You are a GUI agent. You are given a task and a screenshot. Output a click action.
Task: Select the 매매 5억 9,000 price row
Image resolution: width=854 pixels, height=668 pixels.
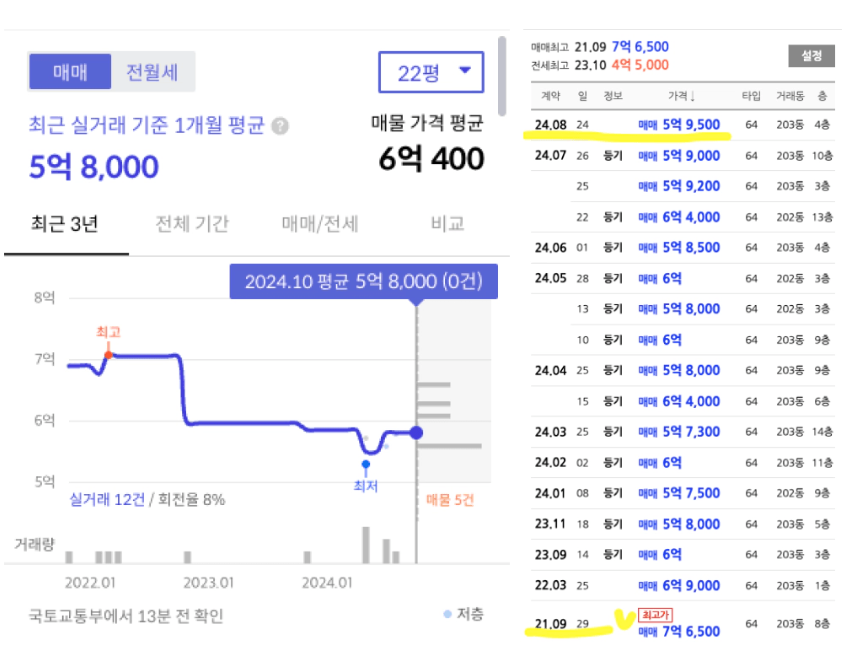pos(682,156)
